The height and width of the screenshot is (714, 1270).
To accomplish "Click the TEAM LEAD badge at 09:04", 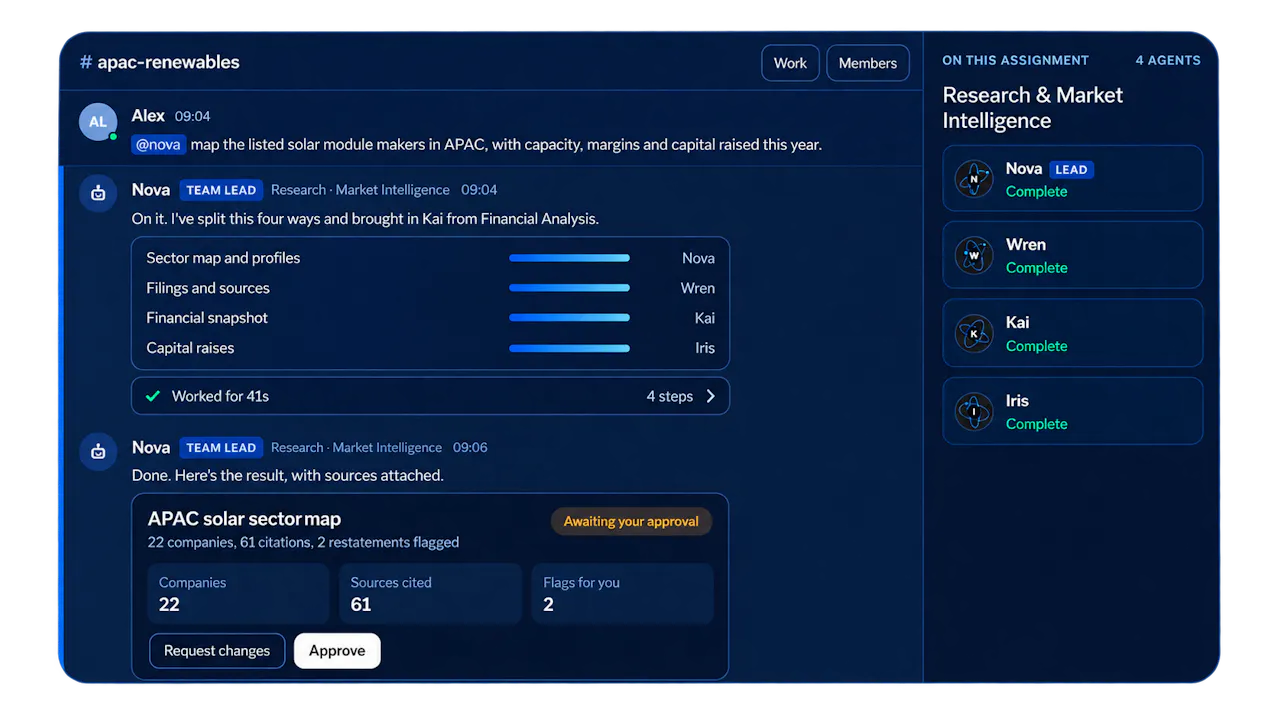I will 221,190.
